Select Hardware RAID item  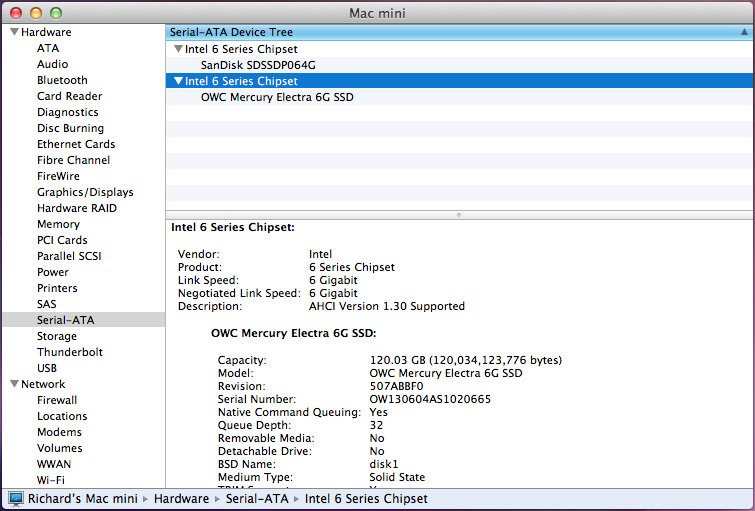[77, 208]
